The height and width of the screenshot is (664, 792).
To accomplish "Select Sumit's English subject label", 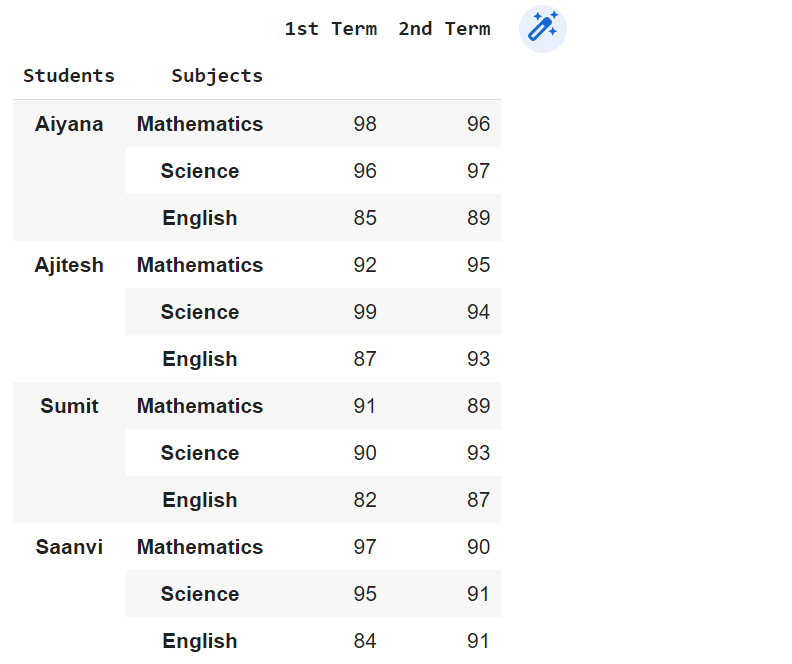I will 200,500.
